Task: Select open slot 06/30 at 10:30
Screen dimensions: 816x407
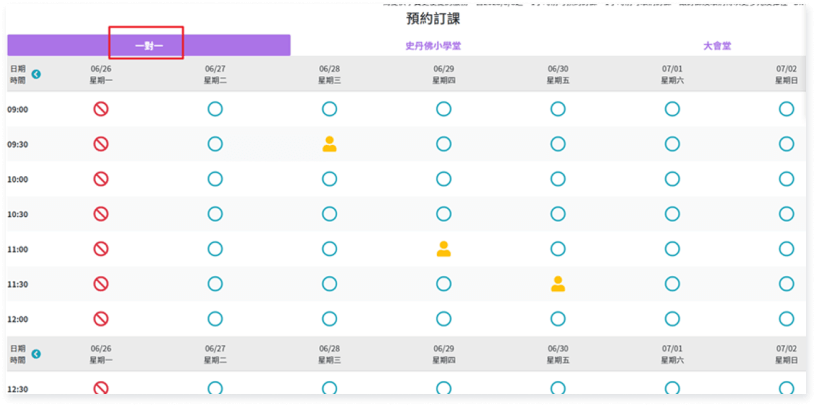Action: (558, 214)
